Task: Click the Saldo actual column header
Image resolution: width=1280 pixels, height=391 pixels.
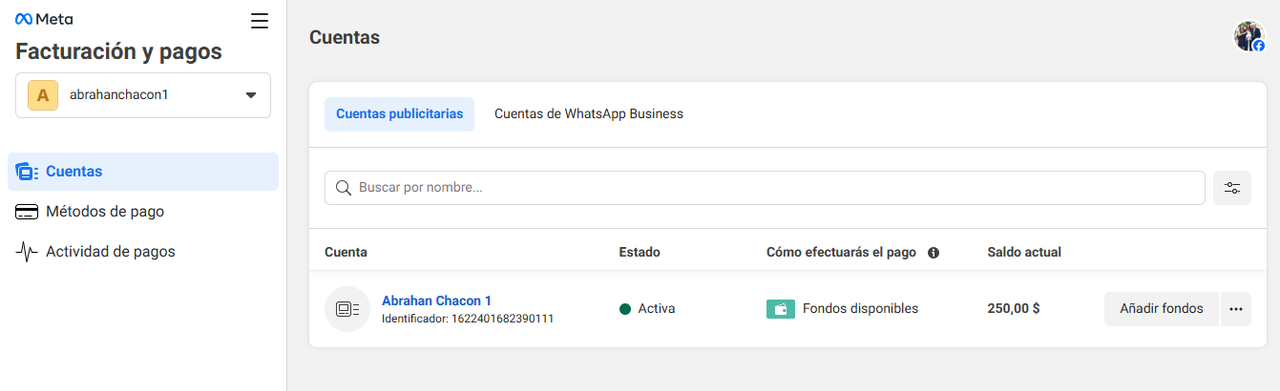Action: coord(1024,252)
